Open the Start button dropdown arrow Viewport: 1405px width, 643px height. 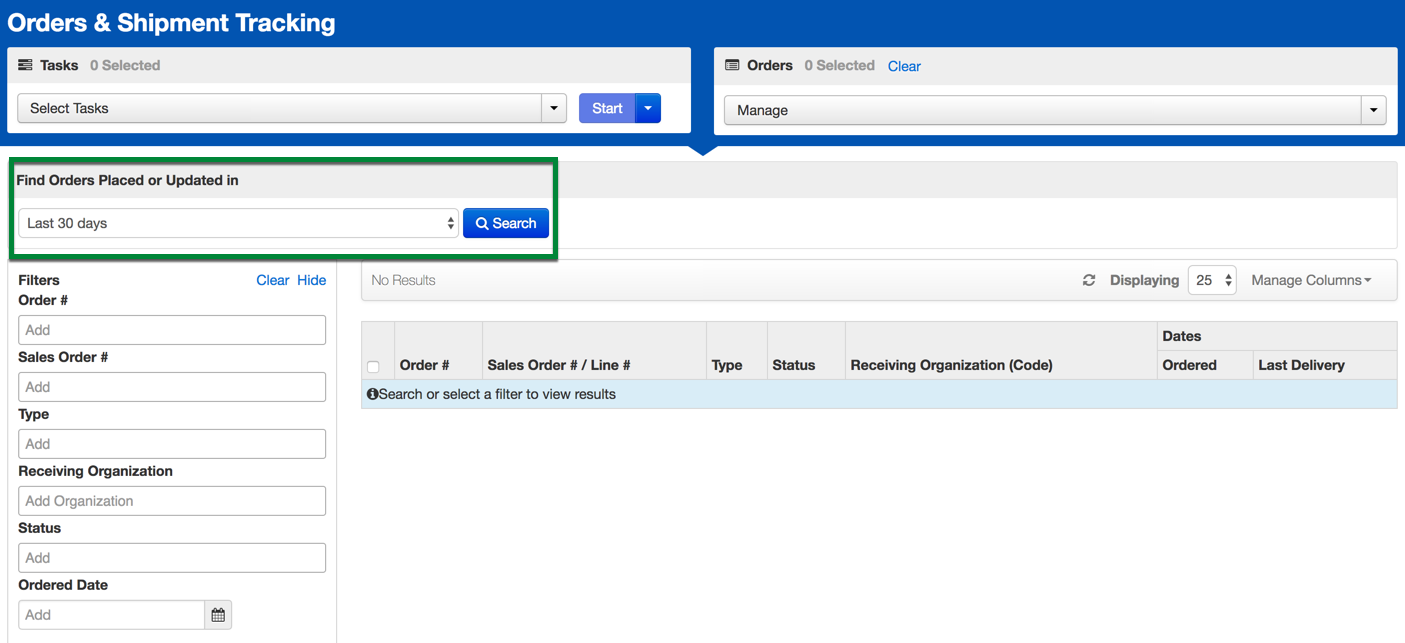pos(648,108)
